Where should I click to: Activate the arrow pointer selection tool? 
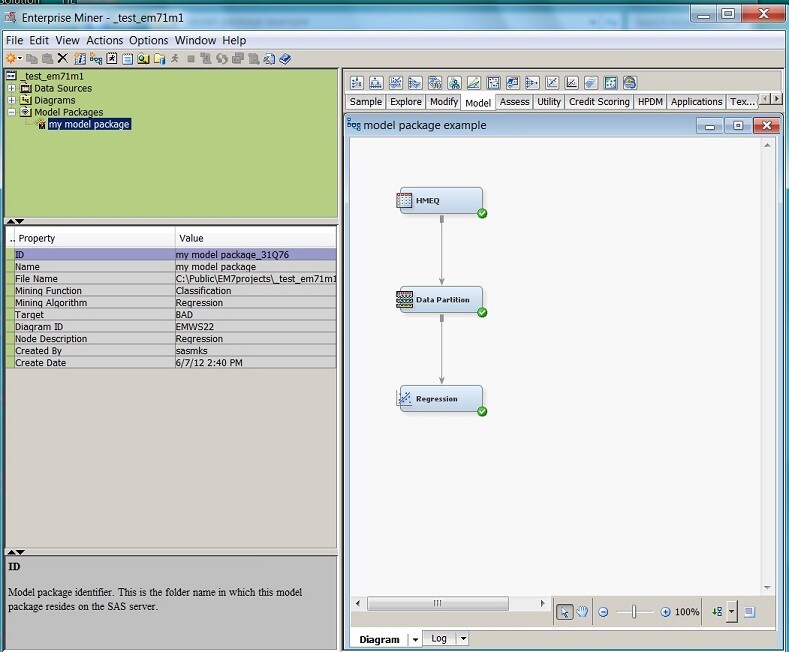pos(566,612)
